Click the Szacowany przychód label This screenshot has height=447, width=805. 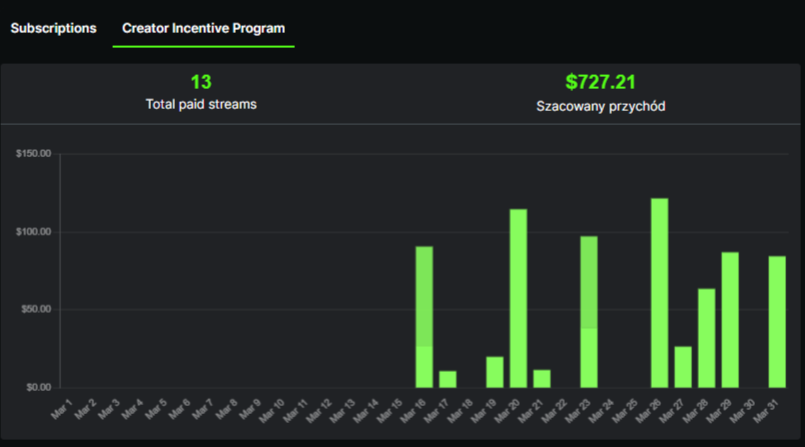[600, 105]
